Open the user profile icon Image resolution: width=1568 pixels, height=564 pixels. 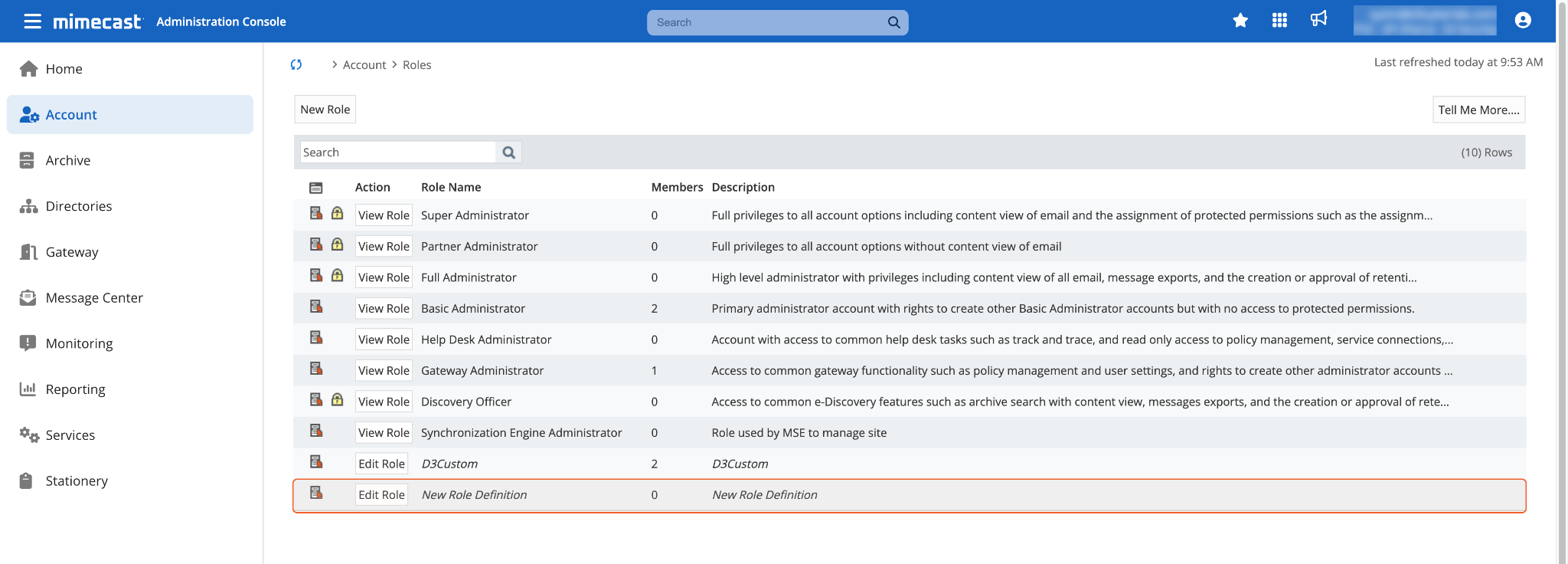pyautogui.click(x=1523, y=21)
